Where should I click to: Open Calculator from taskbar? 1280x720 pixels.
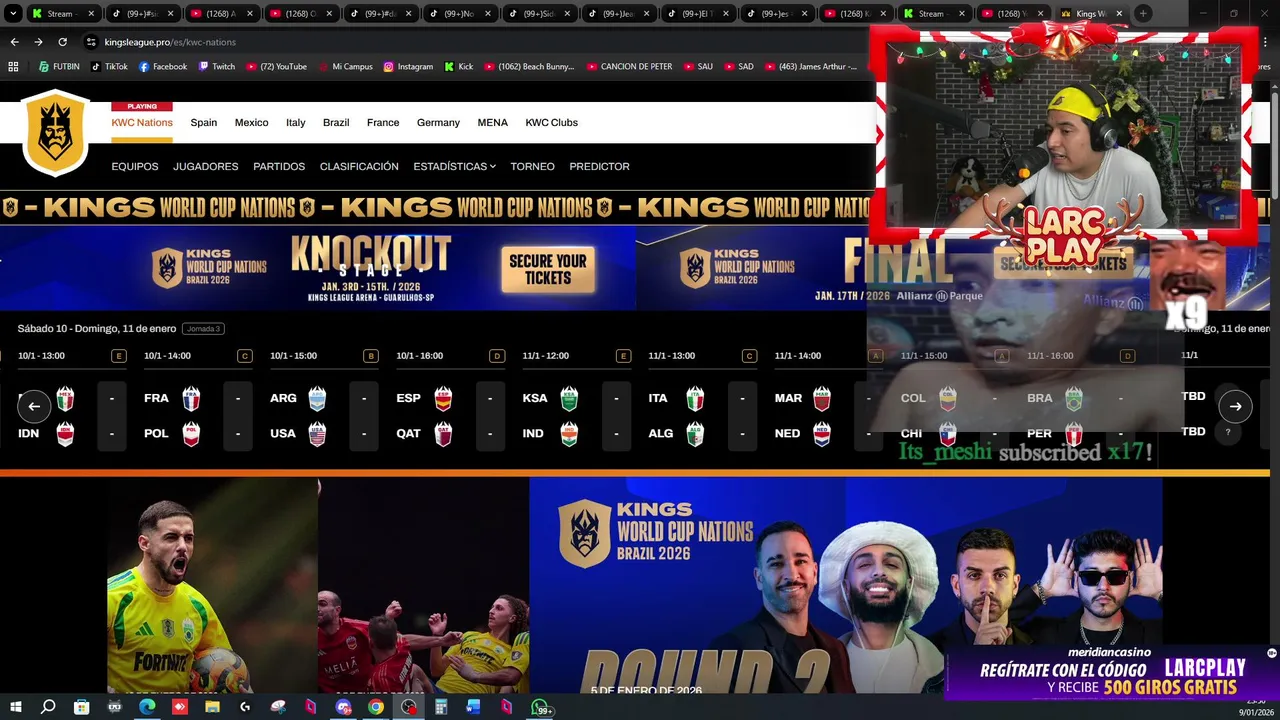click(x=441, y=707)
